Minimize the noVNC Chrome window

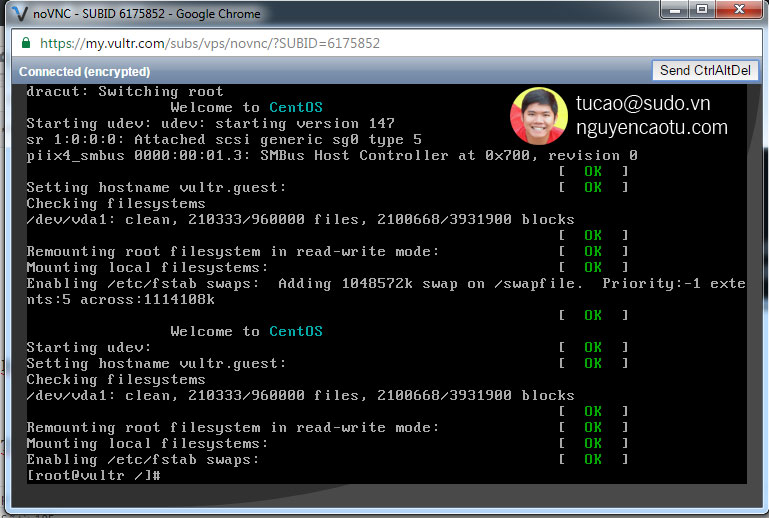[x=674, y=10]
